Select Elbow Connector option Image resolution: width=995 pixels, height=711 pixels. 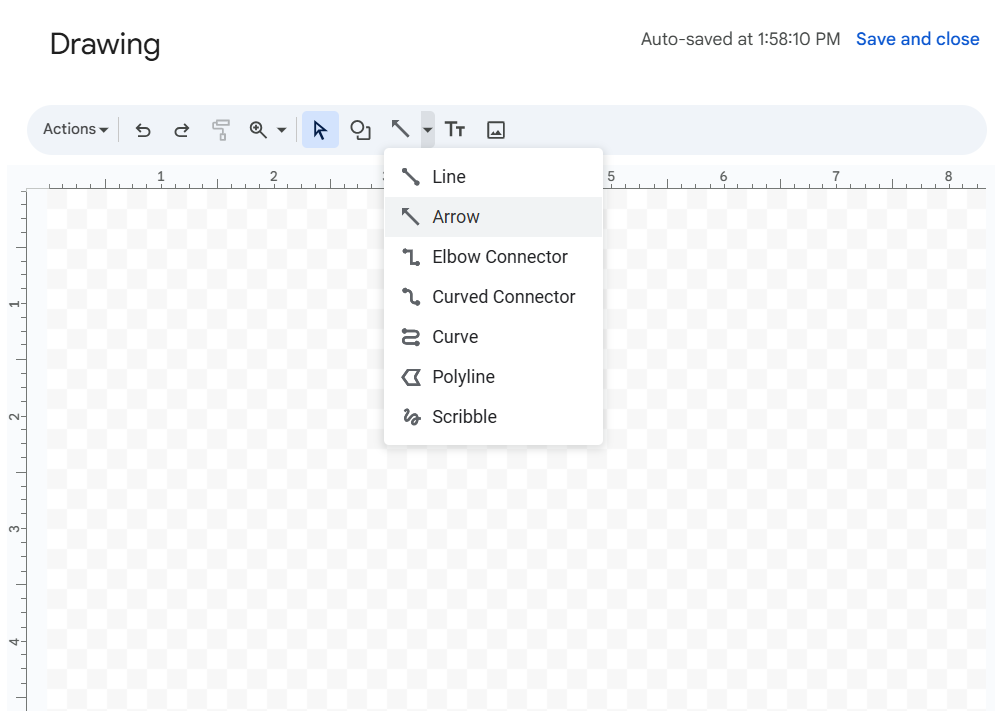(x=499, y=257)
